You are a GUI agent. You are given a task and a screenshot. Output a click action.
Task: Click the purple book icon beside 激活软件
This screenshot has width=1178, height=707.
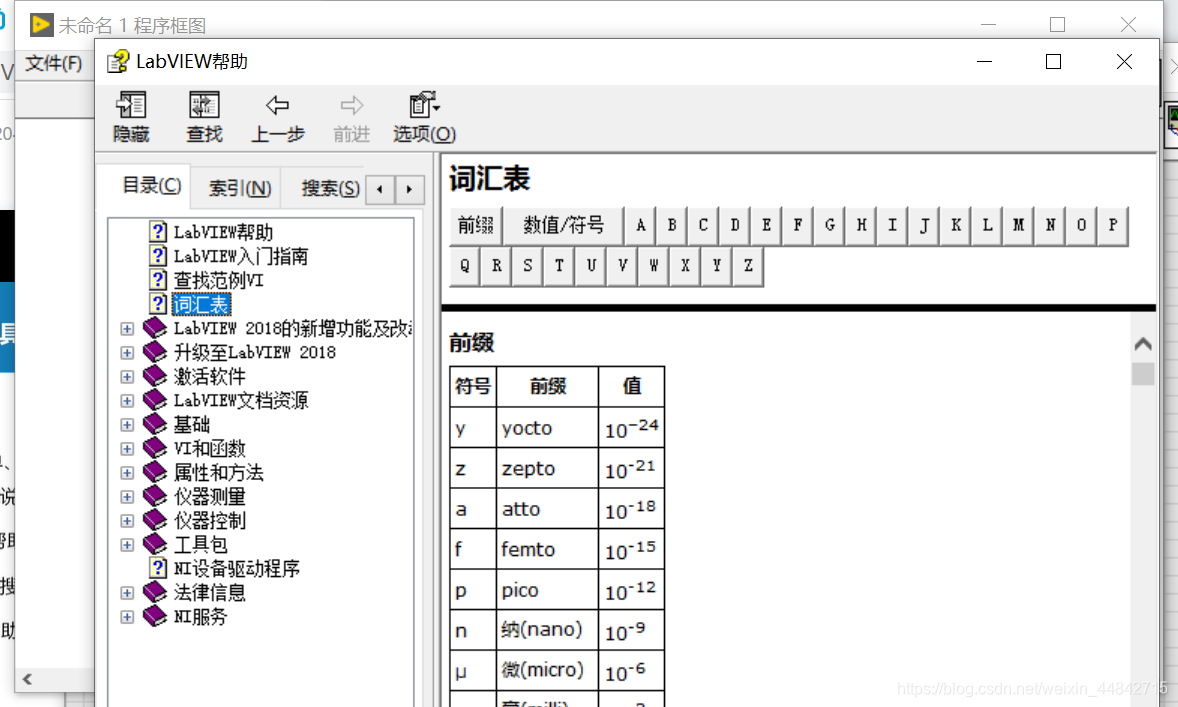(155, 376)
